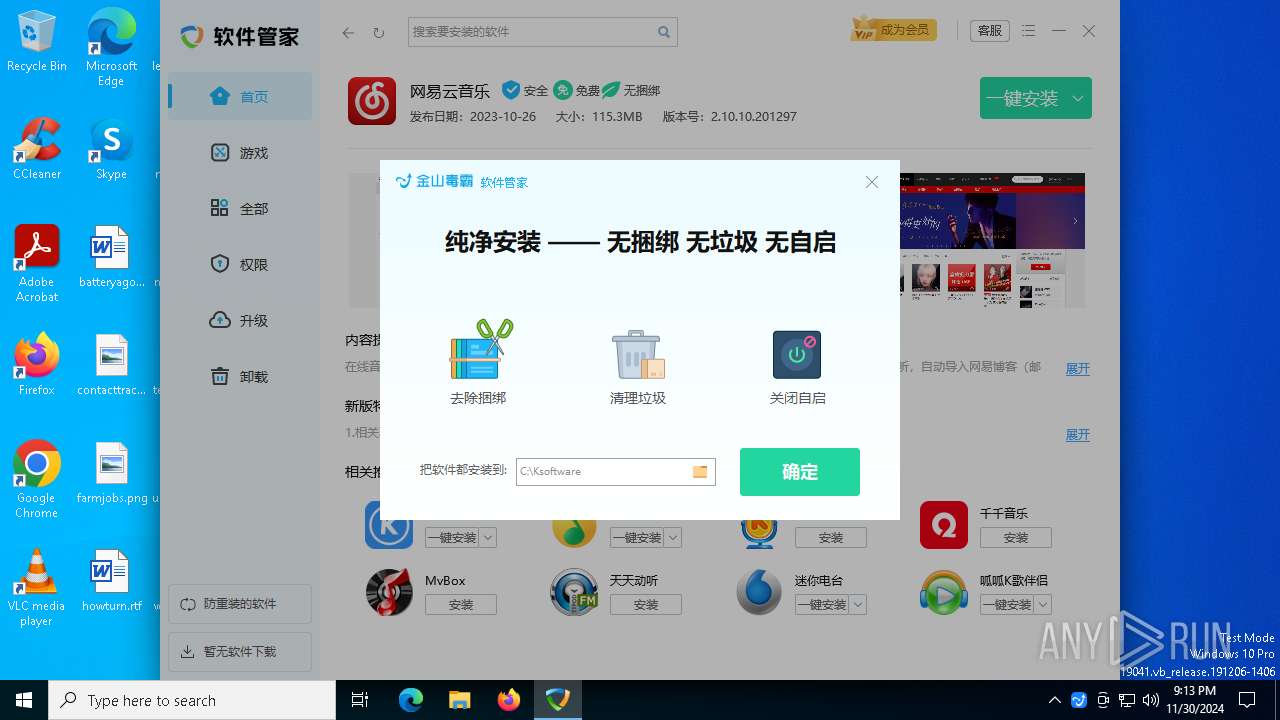This screenshot has width=1280, height=720.
Task: Open the install folder browse icon
Action: pos(700,471)
